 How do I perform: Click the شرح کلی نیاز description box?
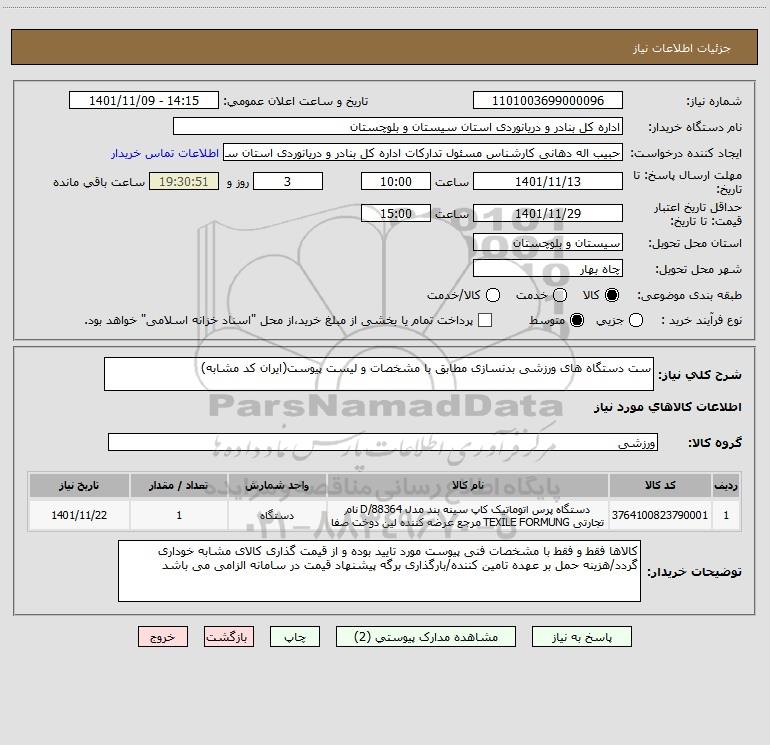(x=379, y=374)
